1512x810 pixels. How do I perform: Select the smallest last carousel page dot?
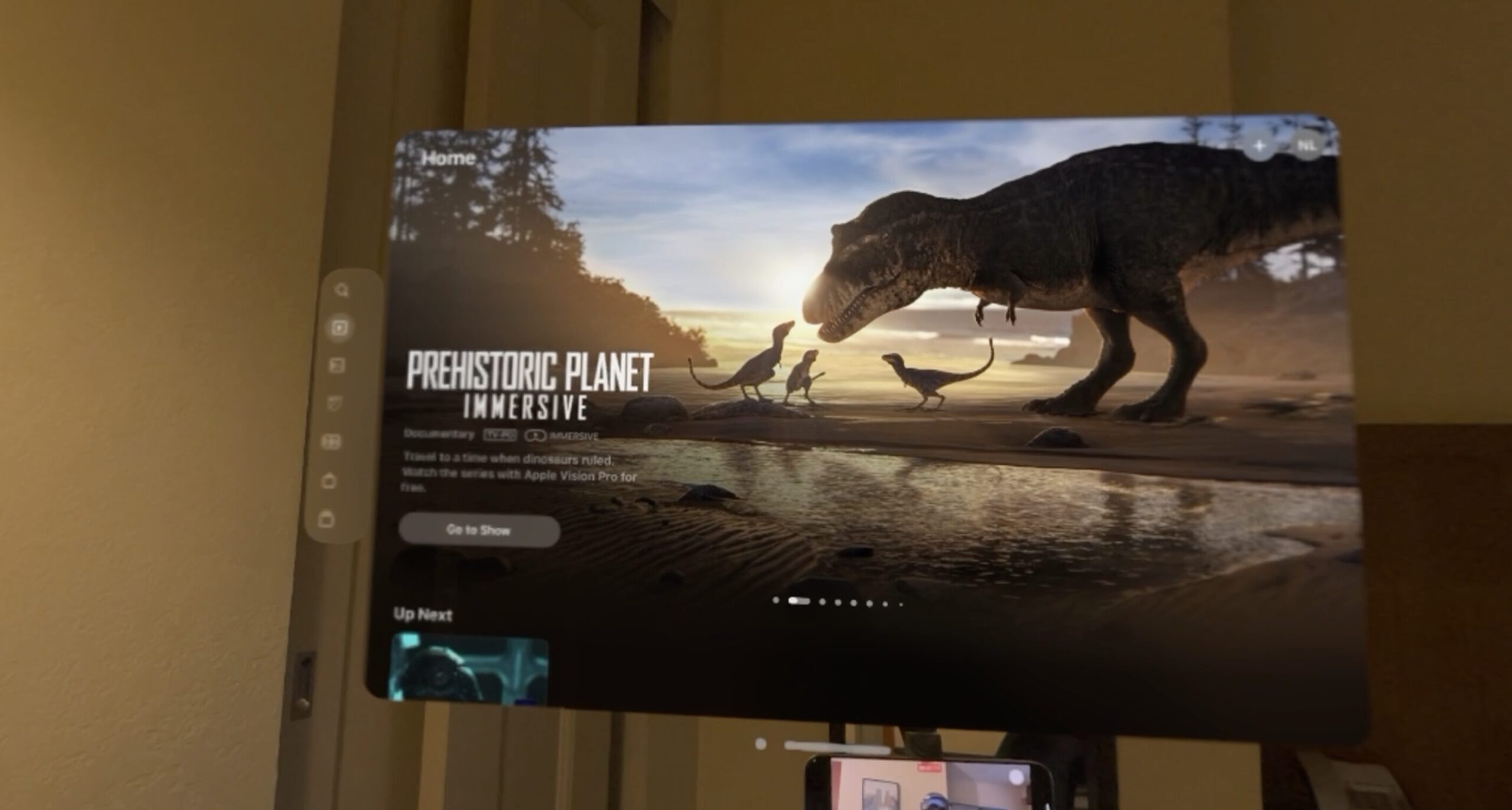tap(901, 604)
